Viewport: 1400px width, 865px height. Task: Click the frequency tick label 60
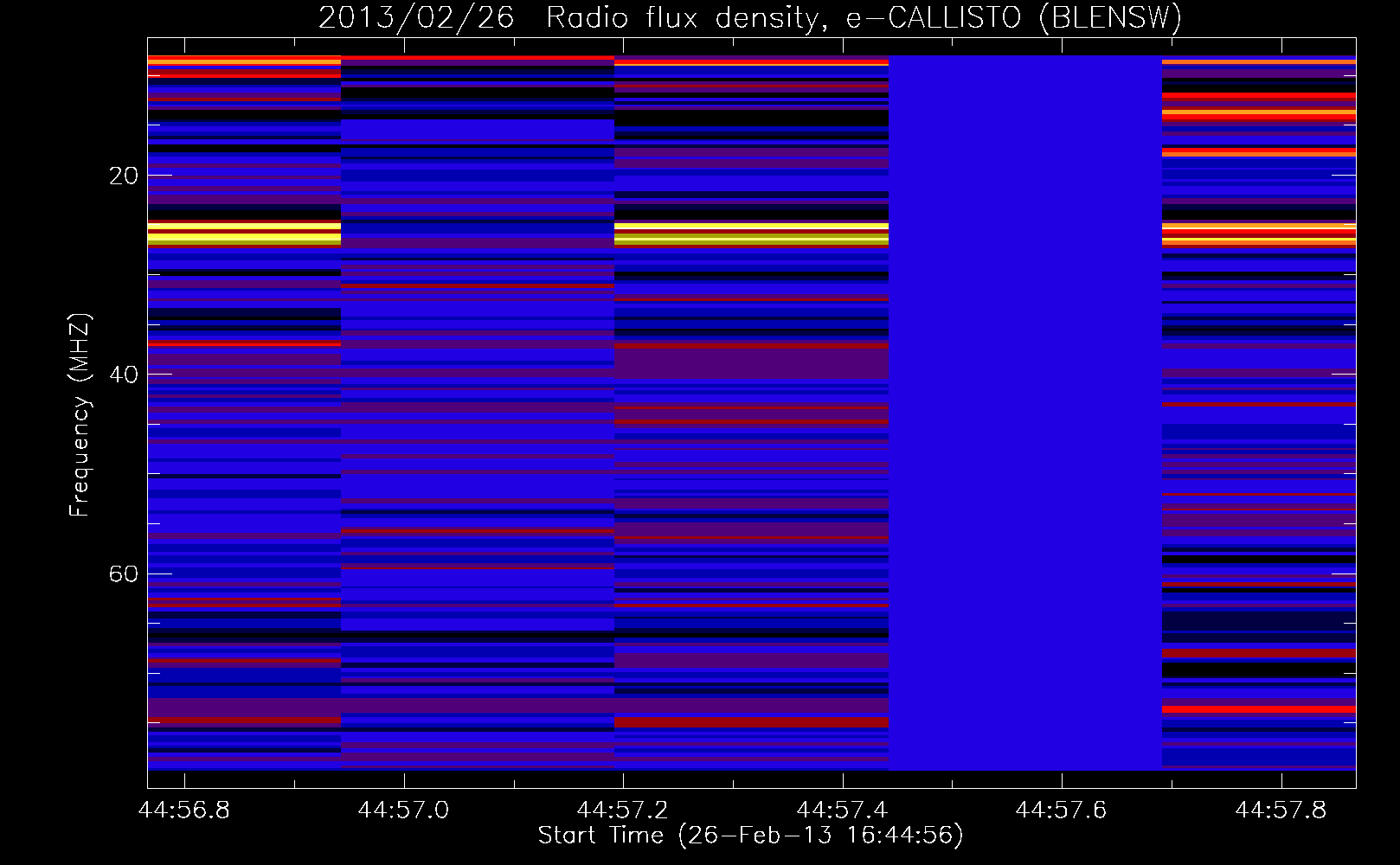124,574
